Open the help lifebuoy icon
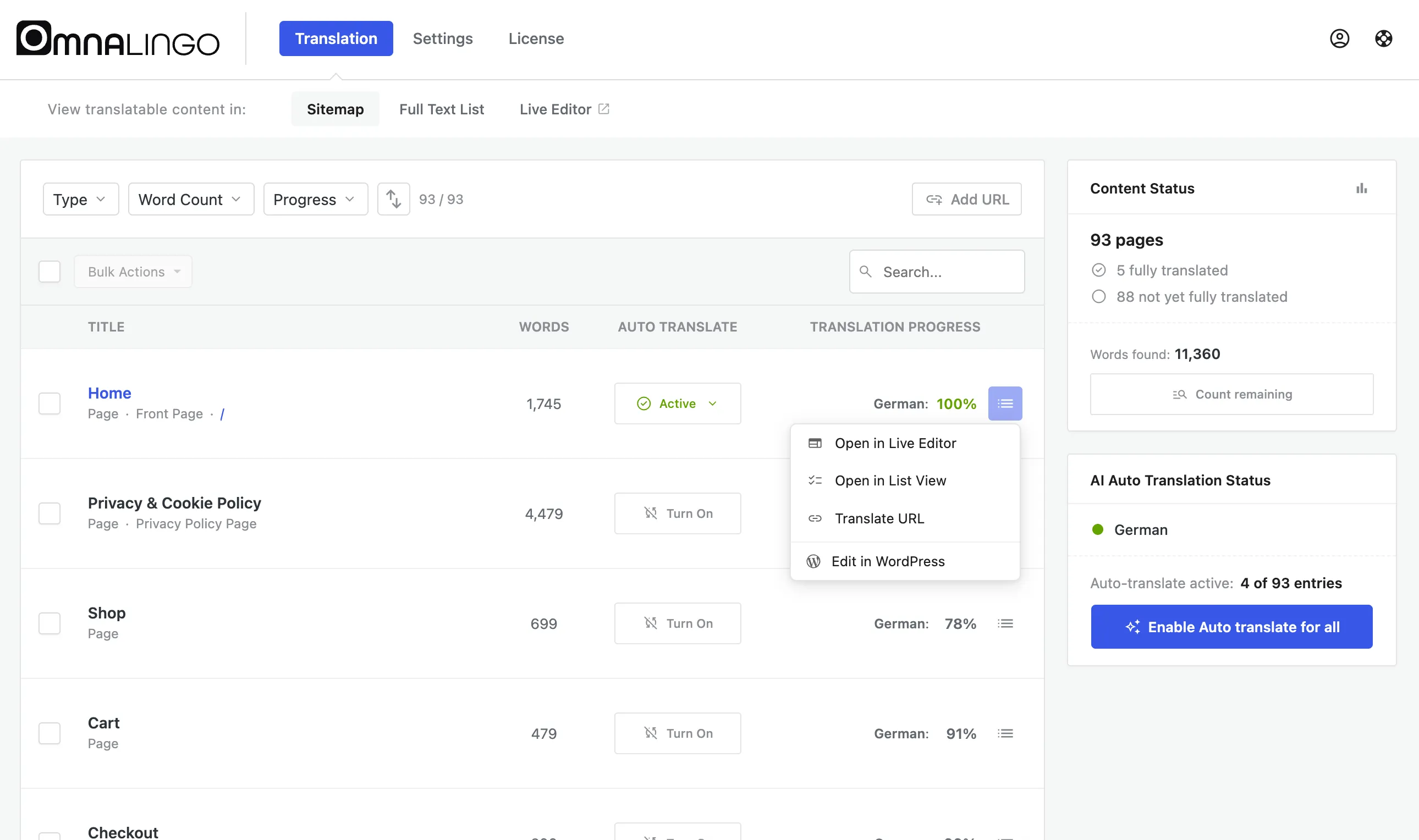1419x840 pixels. point(1383,38)
